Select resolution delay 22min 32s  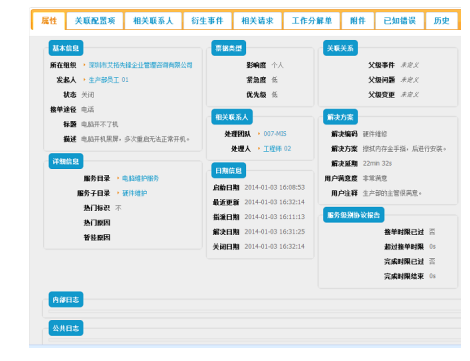coord(377,163)
